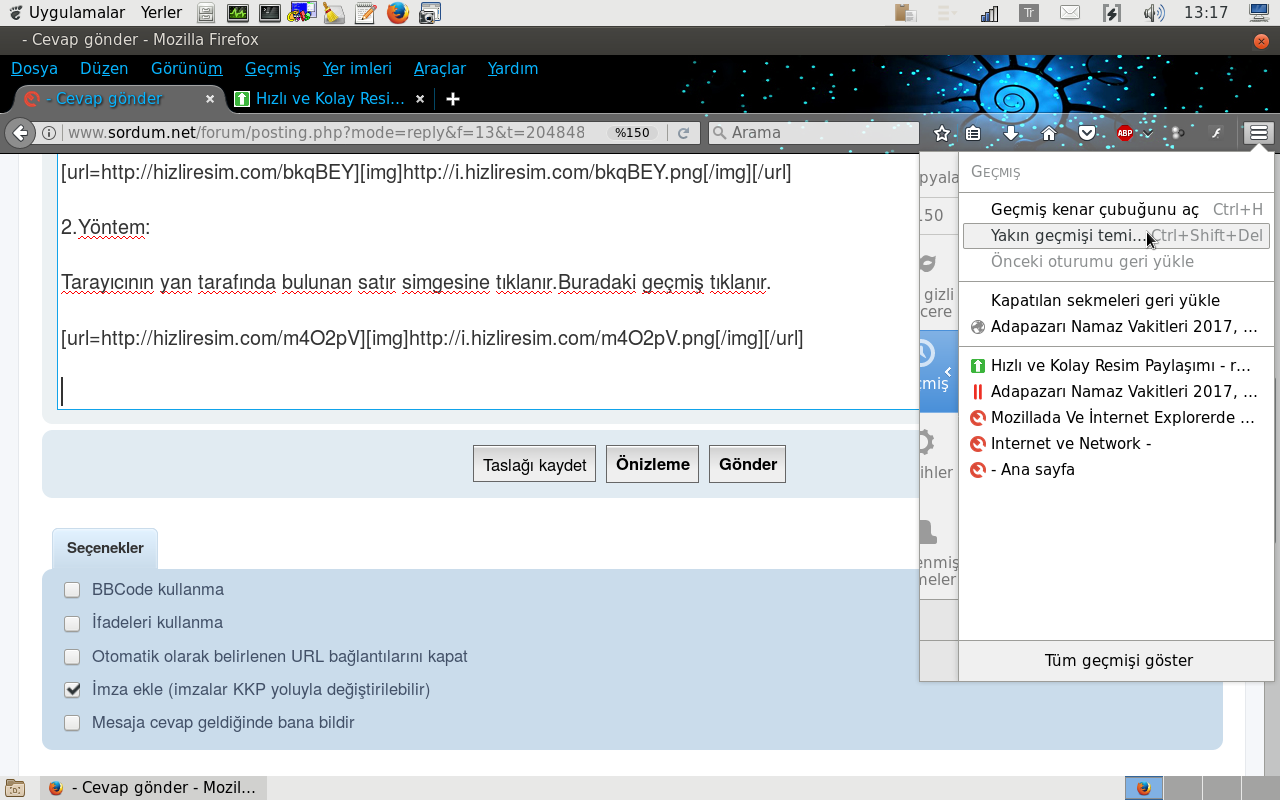The height and width of the screenshot is (800, 1280).
Task: Open the Araçlar menu
Action: (440, 68)
